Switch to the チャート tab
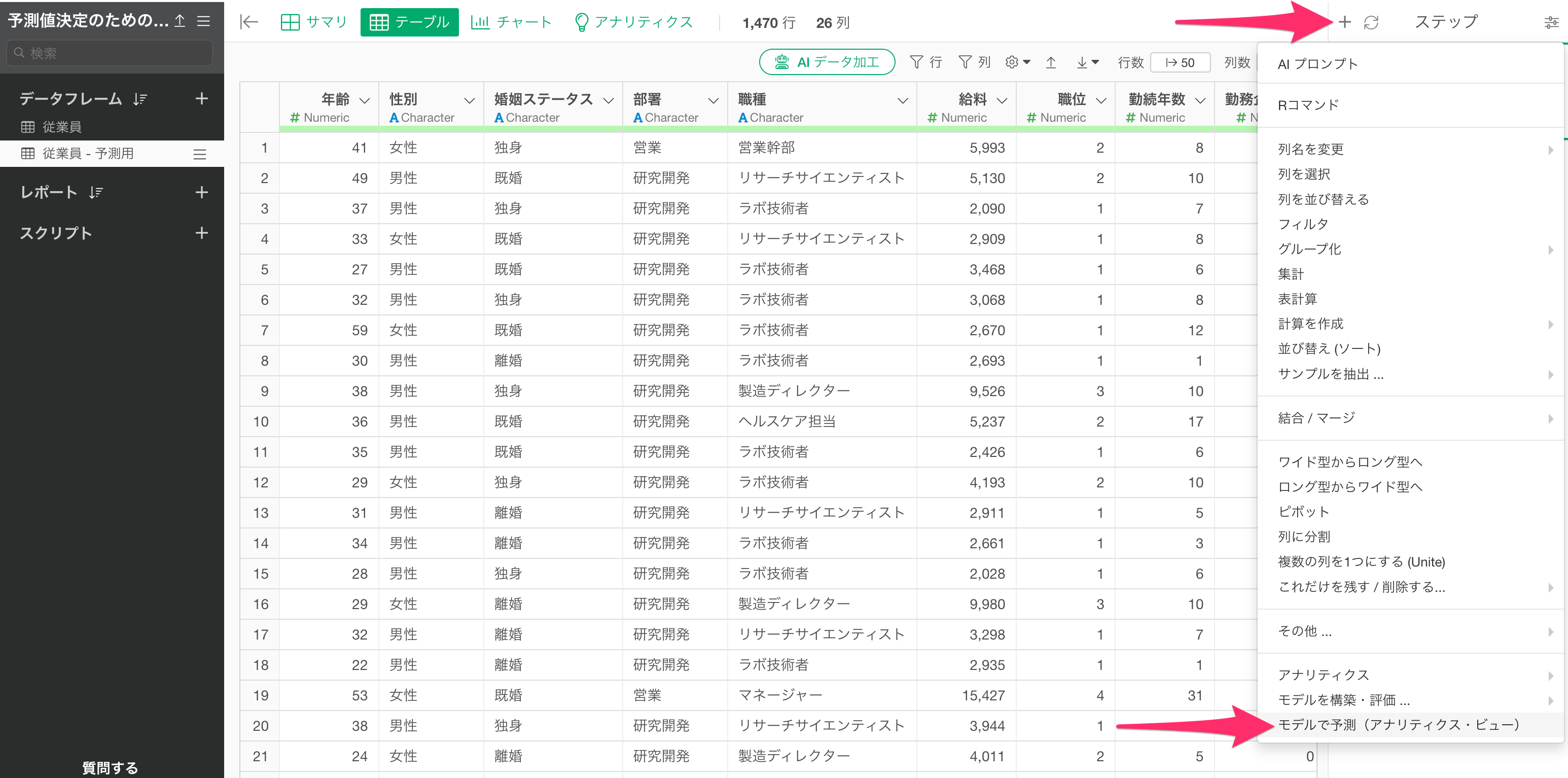Viewport: 1568px width, 778px height. [x=511, y=22]
